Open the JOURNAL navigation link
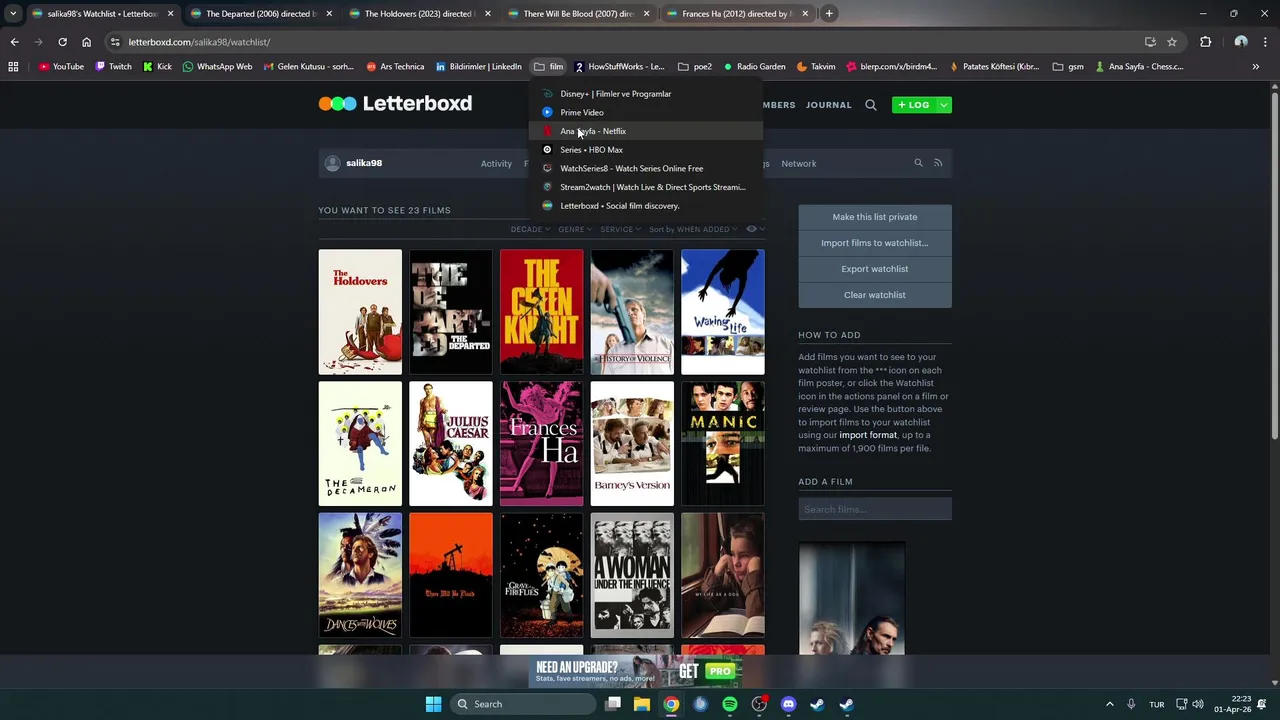The image size is (1280, 720). pyautogui.click(x=829, y=105)
